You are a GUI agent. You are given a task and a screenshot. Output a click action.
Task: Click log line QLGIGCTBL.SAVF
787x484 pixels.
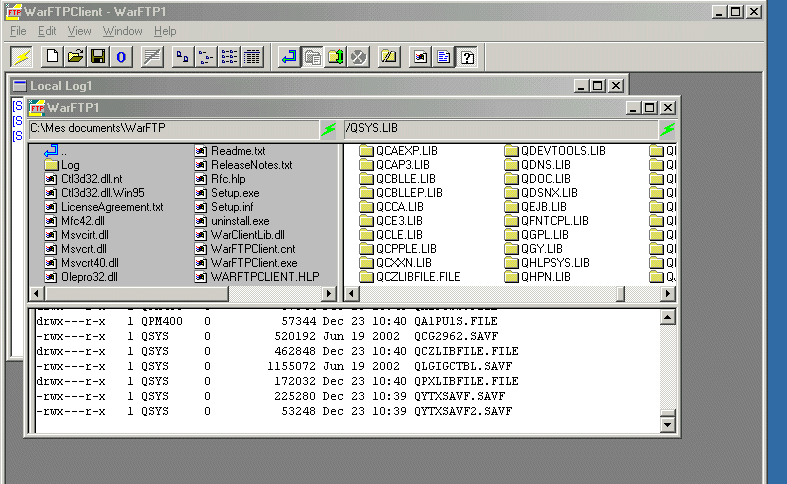[274, 366]
